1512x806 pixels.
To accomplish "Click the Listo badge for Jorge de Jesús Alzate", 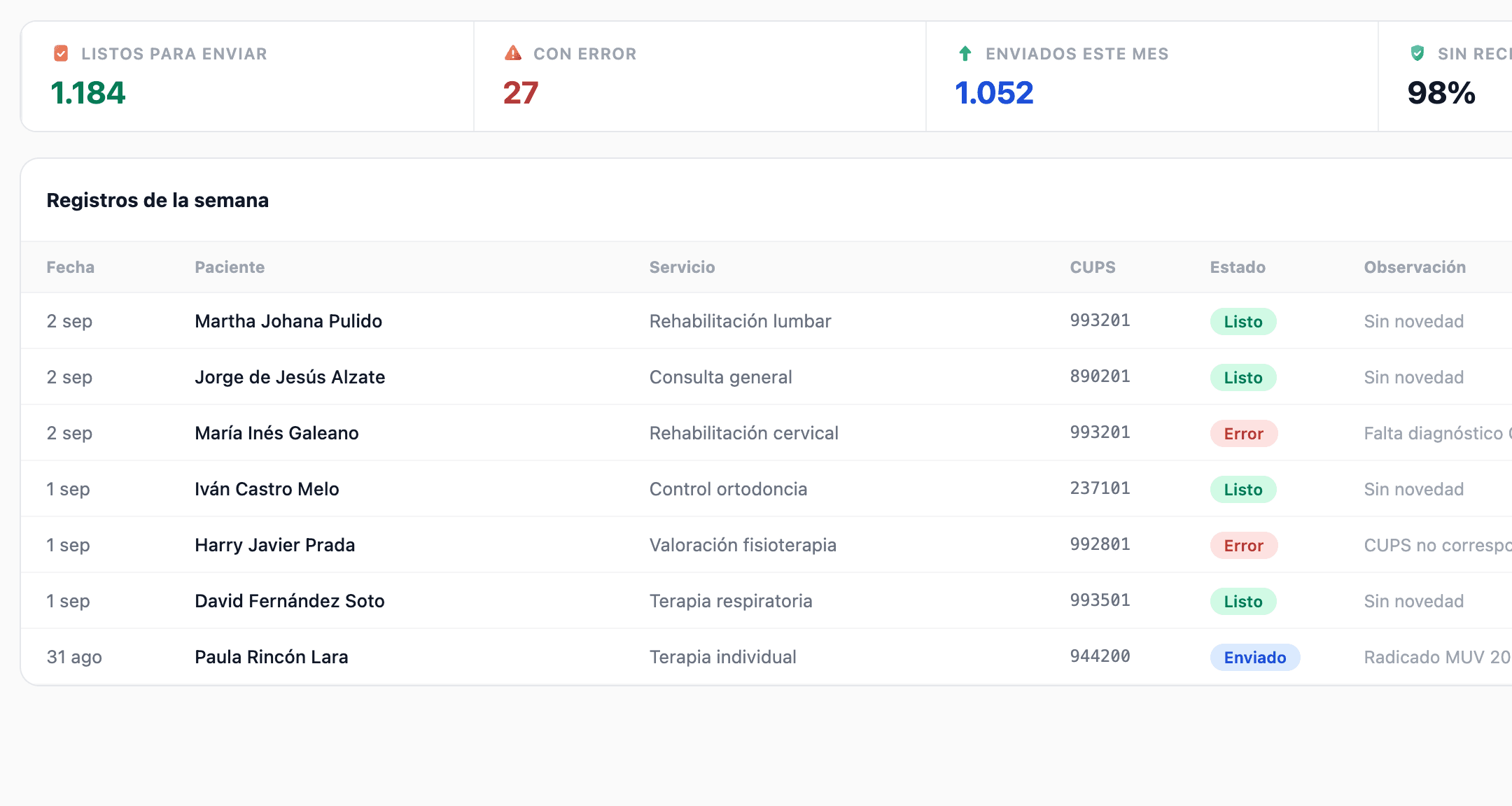I will tap(1243, 378).
